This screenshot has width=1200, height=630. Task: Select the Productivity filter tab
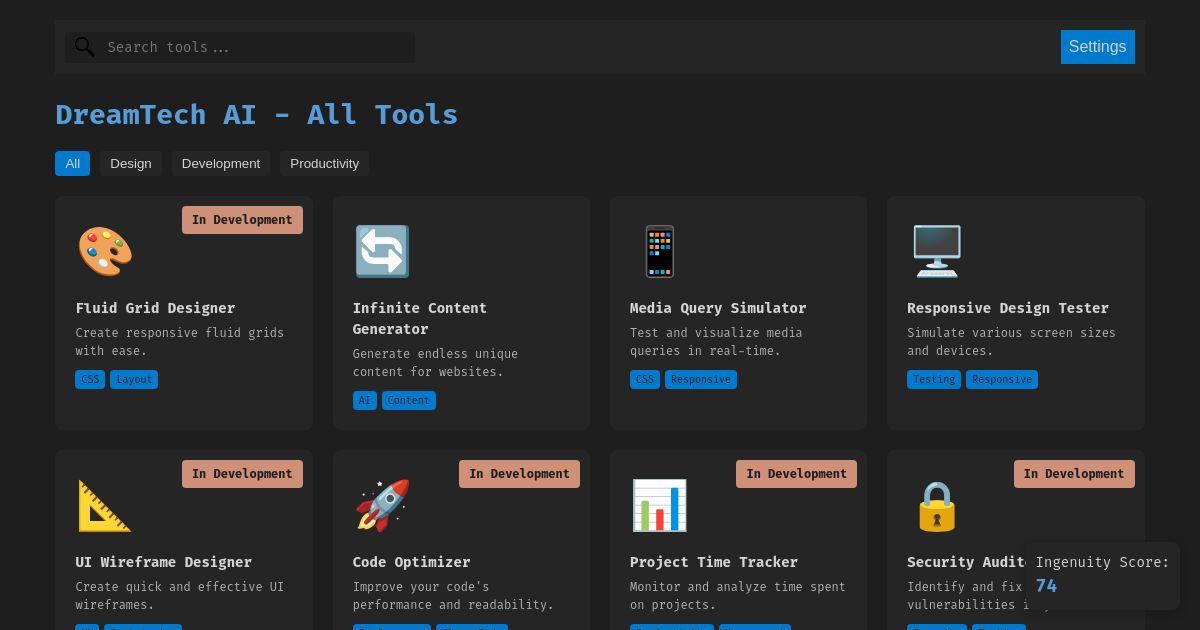(324, 163)
